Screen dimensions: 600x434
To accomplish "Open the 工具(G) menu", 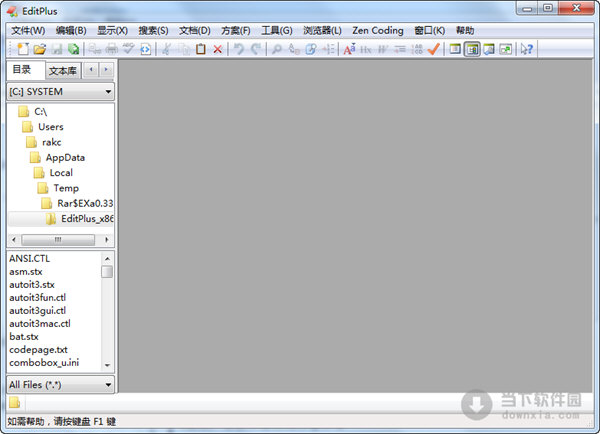I will (x=277, y=31).
